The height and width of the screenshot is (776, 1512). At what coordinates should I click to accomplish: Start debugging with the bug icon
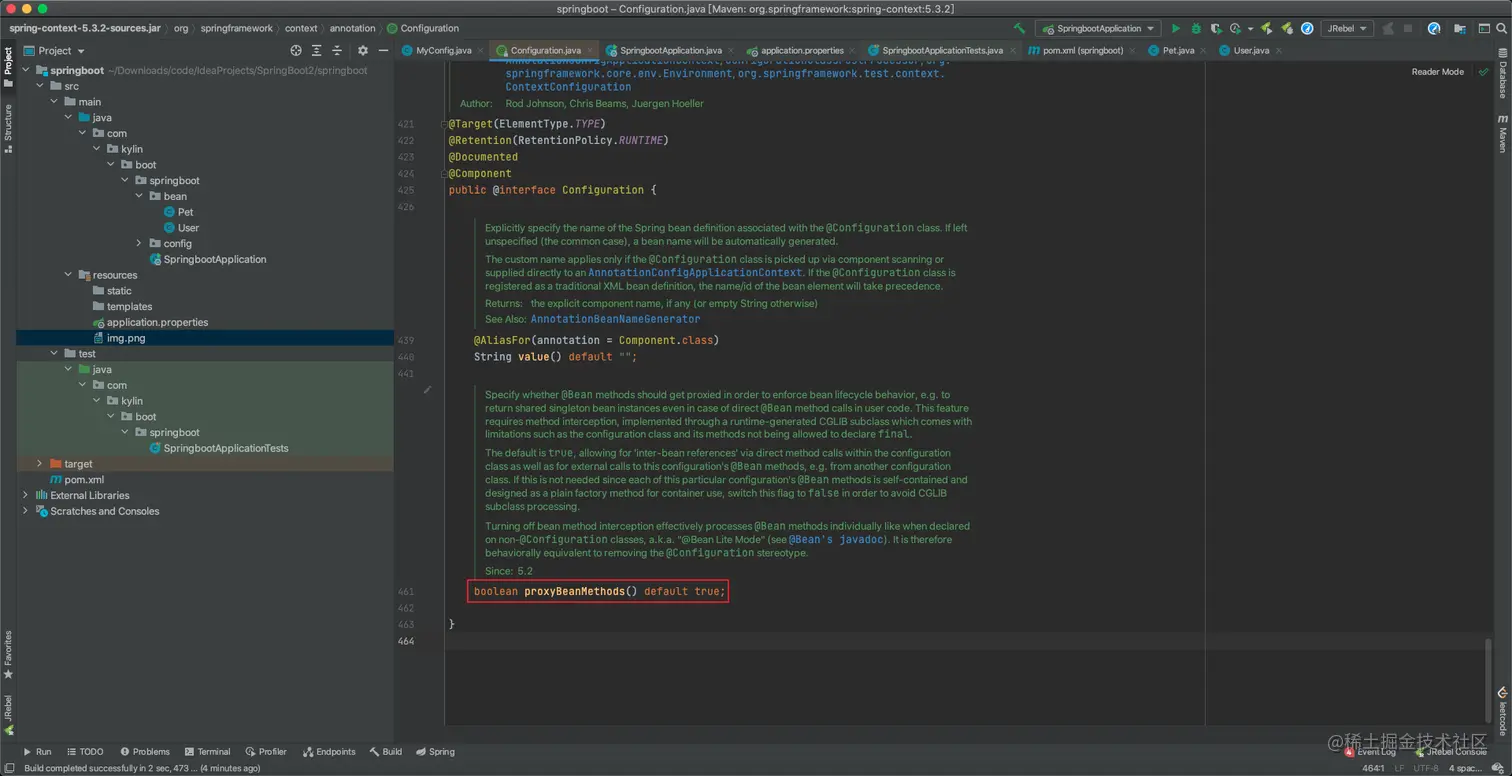1196,29
